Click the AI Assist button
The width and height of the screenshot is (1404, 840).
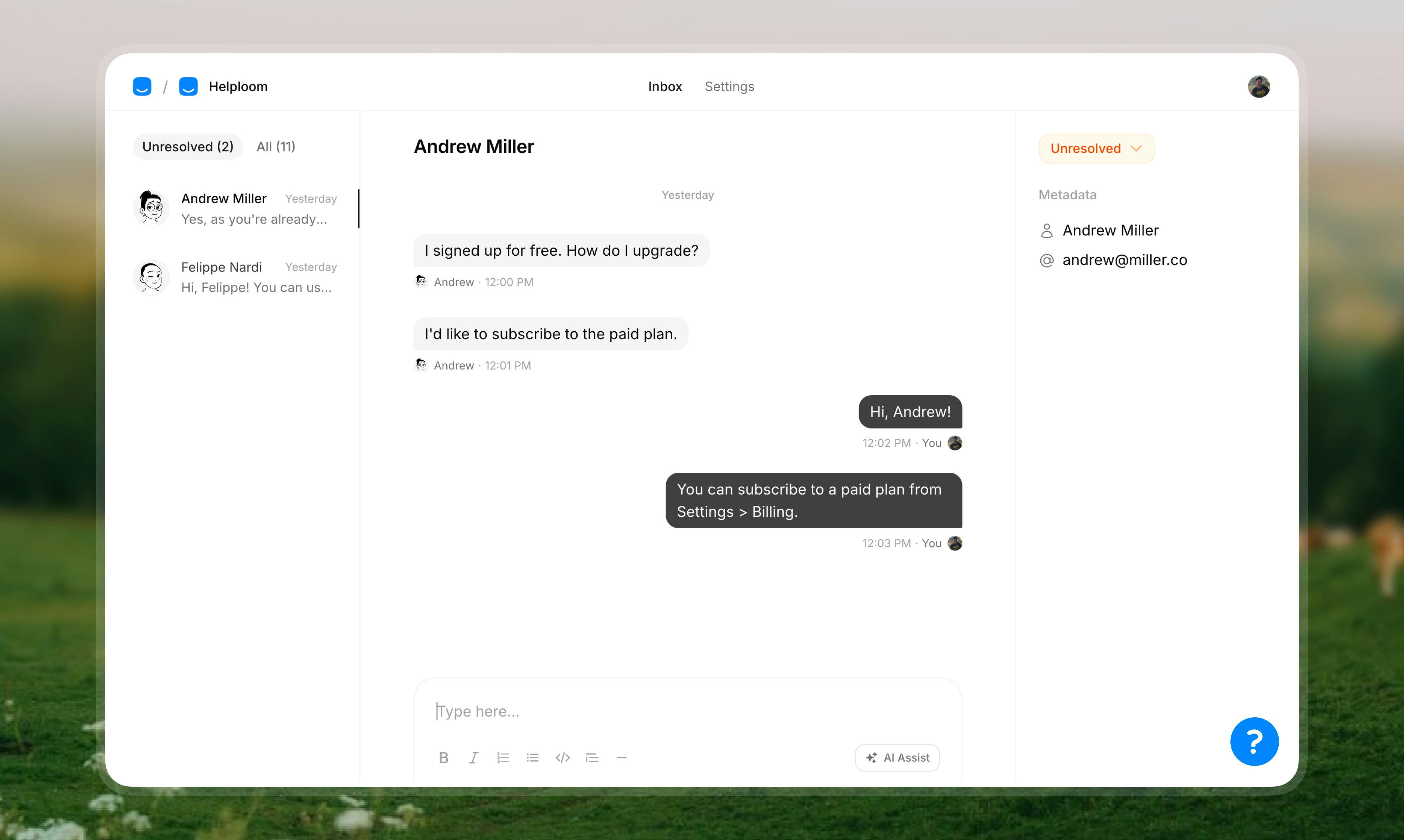pyautogui.click(x=897, y=757)
